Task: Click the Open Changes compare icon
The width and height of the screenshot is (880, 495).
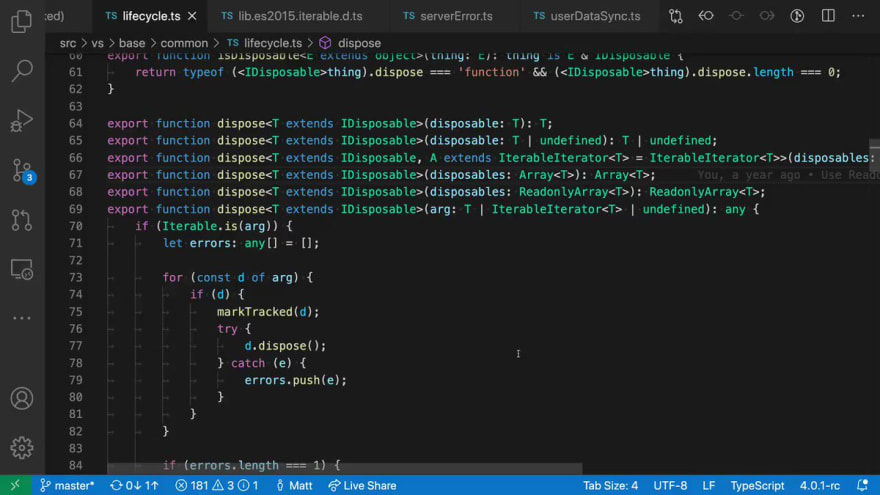Action: coord(676,16)
